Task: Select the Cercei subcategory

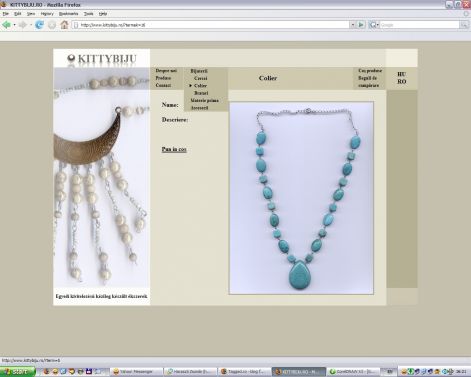Action: 201,78
